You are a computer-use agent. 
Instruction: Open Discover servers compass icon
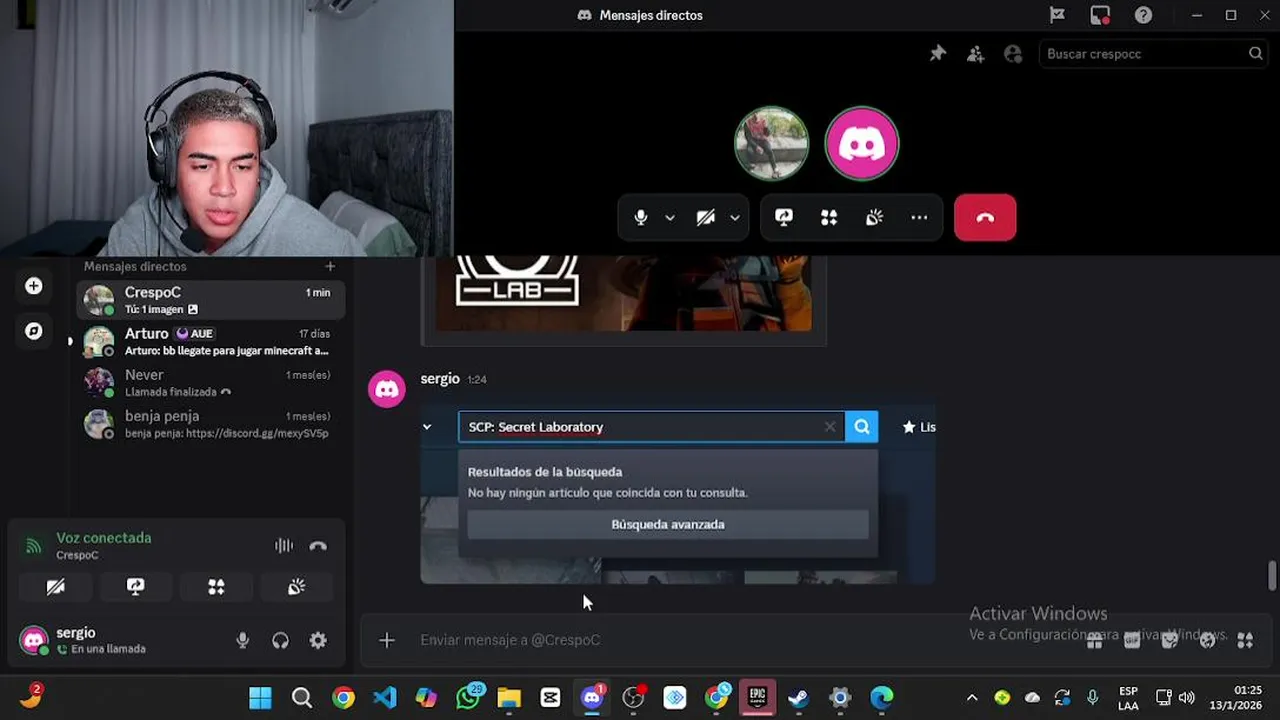pos(34,331)
